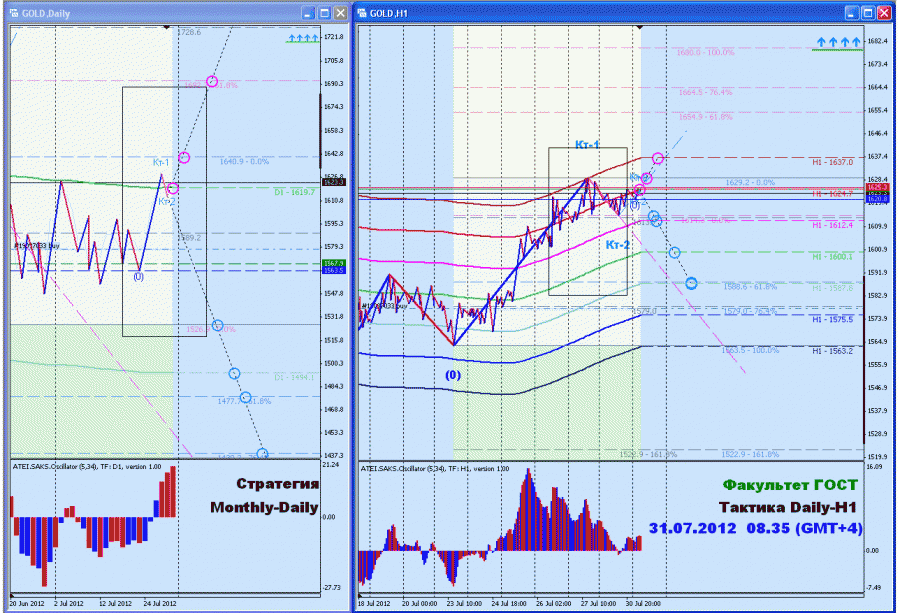Click the 'Стратегия' text label
The height and width of the screenshot is (613, 900).
click(x=277, y=484)
